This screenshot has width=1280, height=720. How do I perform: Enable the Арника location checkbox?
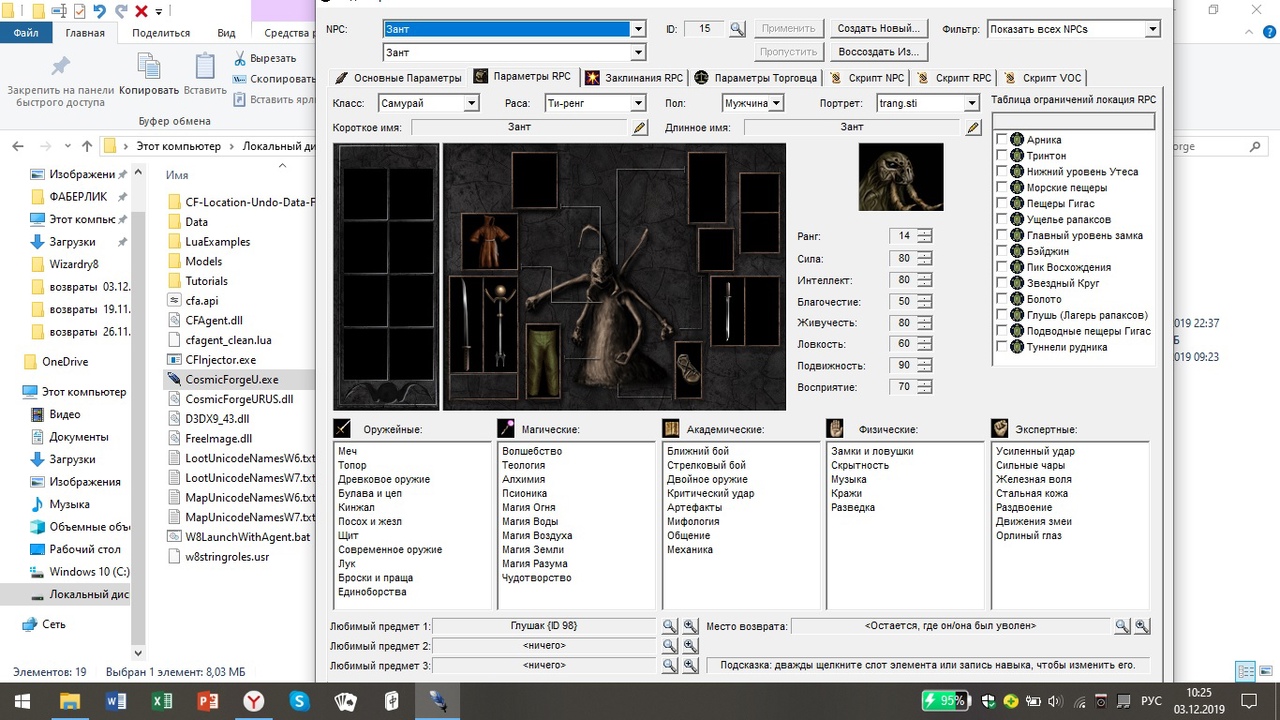point(1002,140)
